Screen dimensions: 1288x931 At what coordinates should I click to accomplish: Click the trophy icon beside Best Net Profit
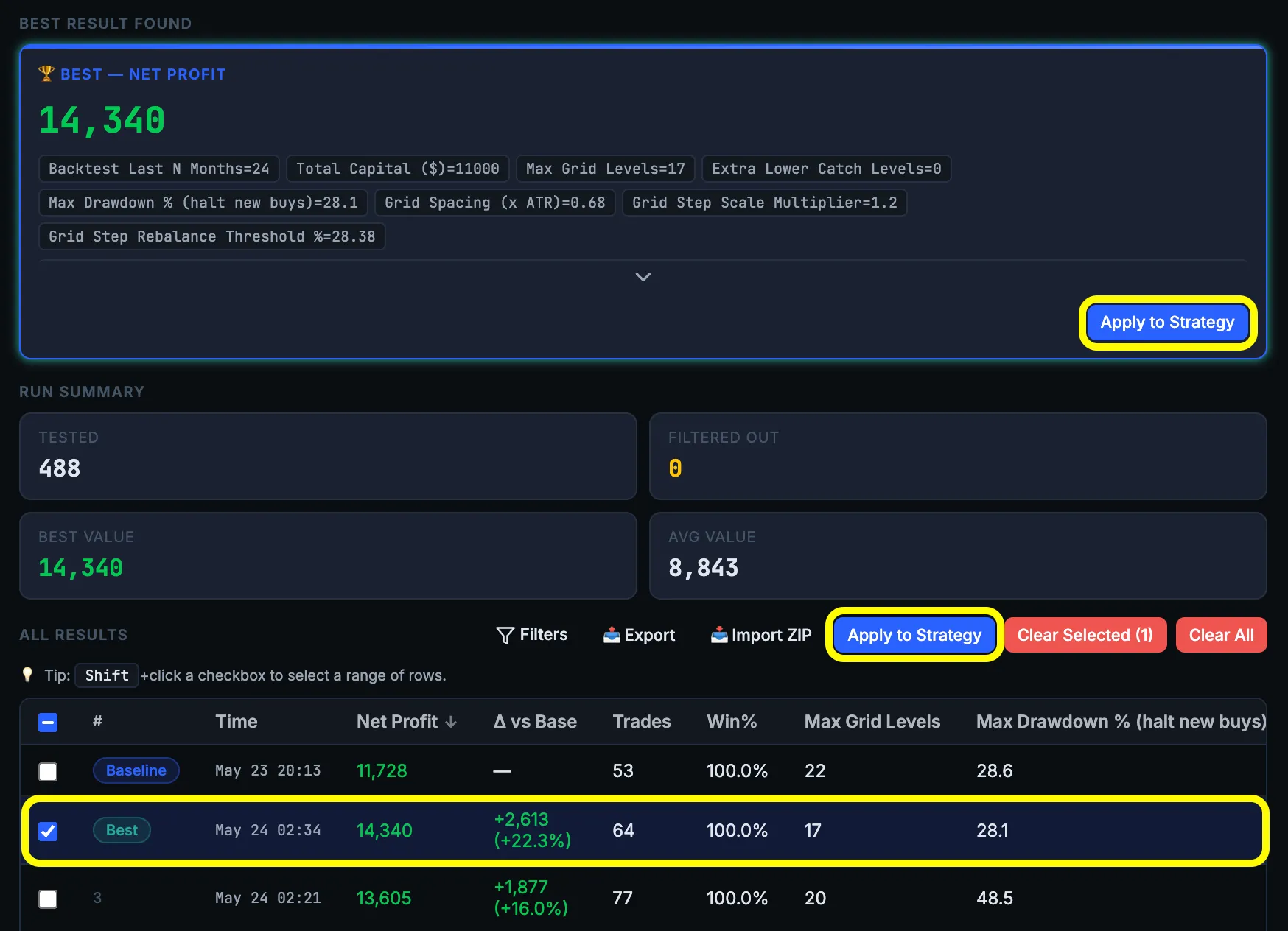pyautogui.click(x=46, y=74)
